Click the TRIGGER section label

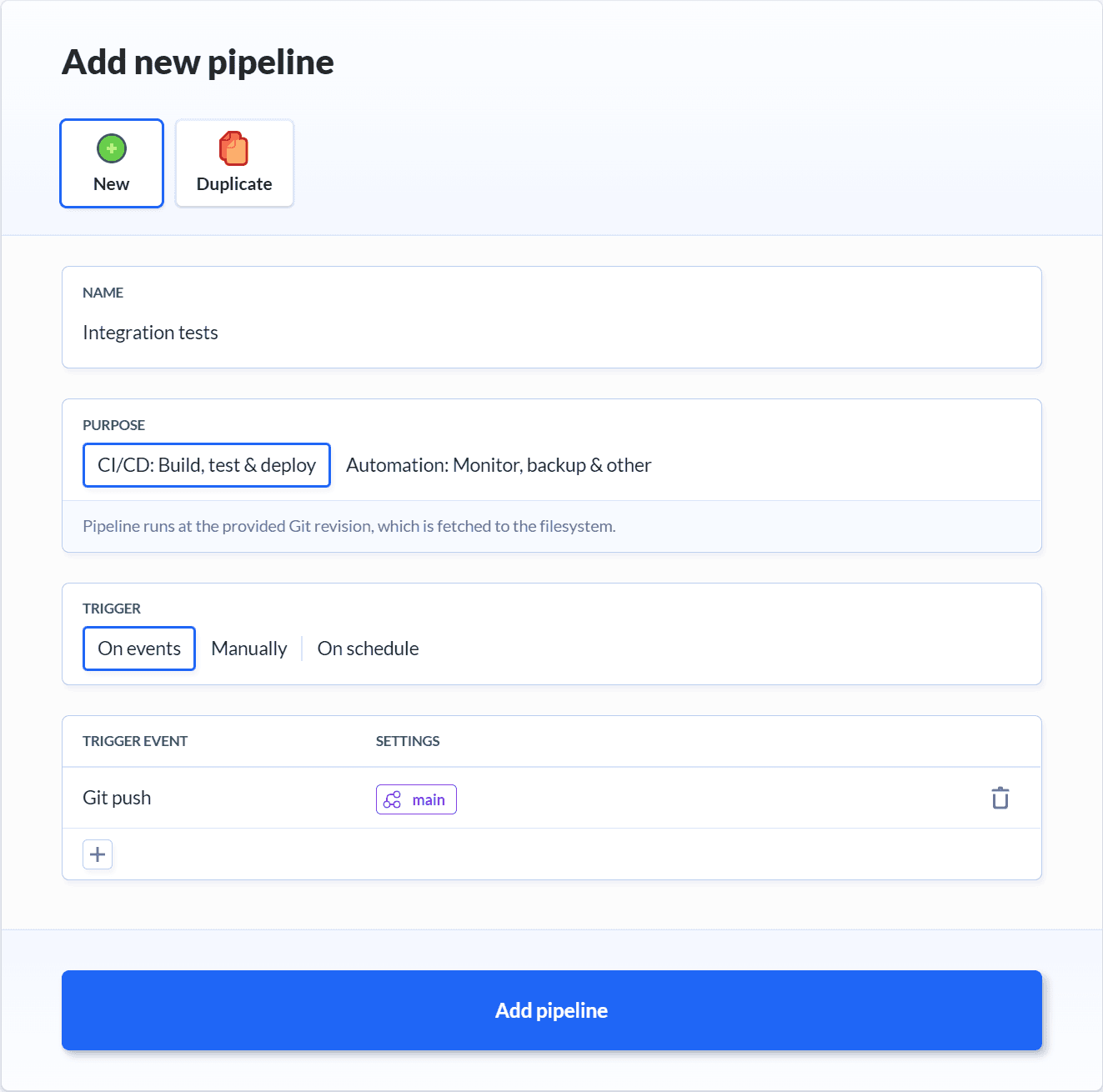(112, 609)
